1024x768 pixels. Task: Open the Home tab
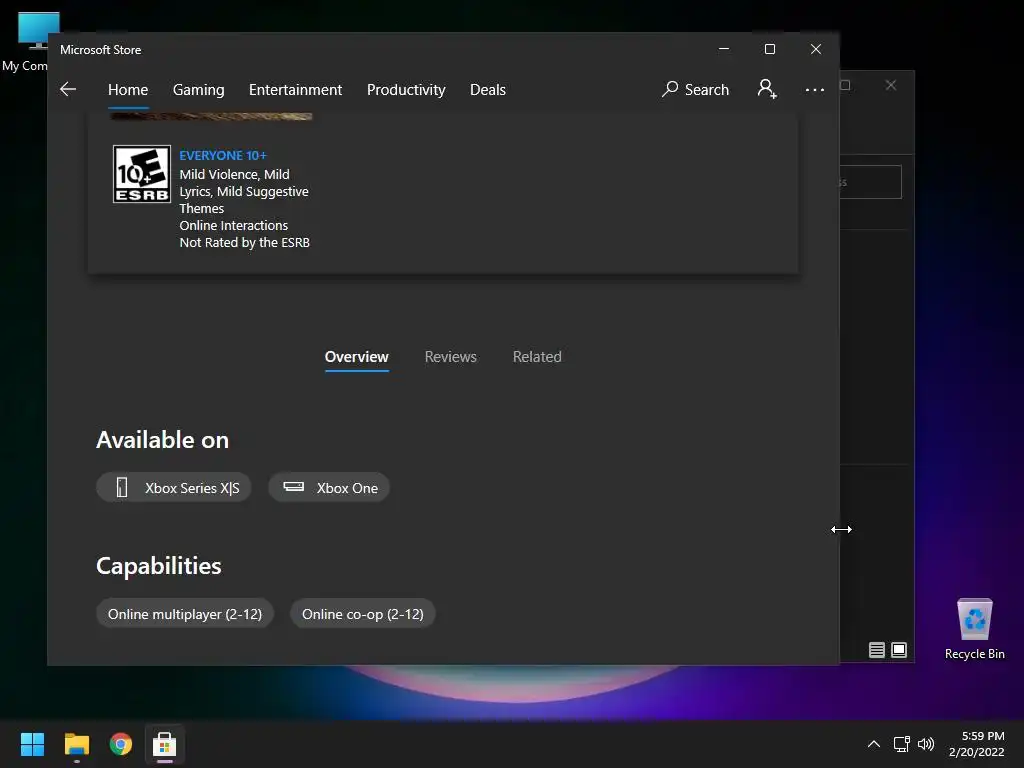pos(128,89)
